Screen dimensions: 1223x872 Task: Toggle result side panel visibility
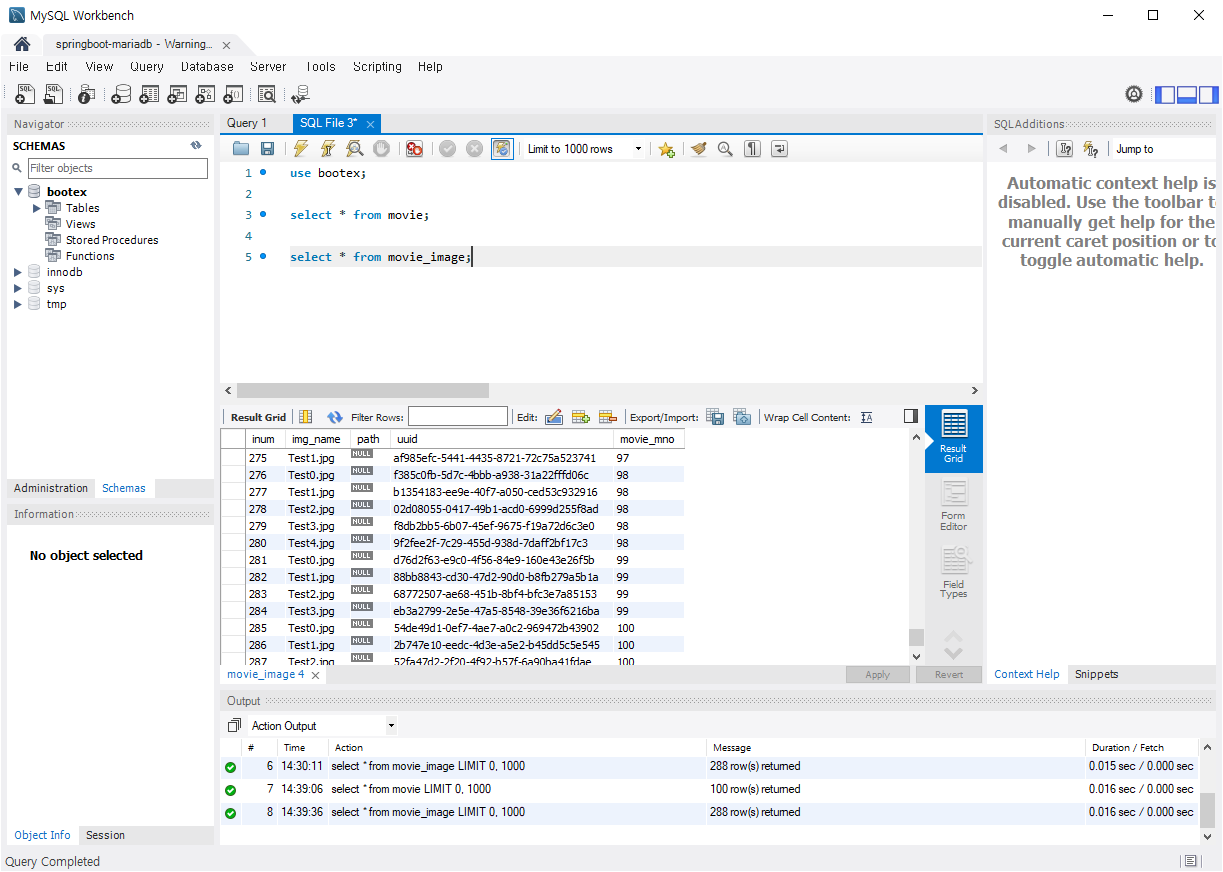point(910,416)
